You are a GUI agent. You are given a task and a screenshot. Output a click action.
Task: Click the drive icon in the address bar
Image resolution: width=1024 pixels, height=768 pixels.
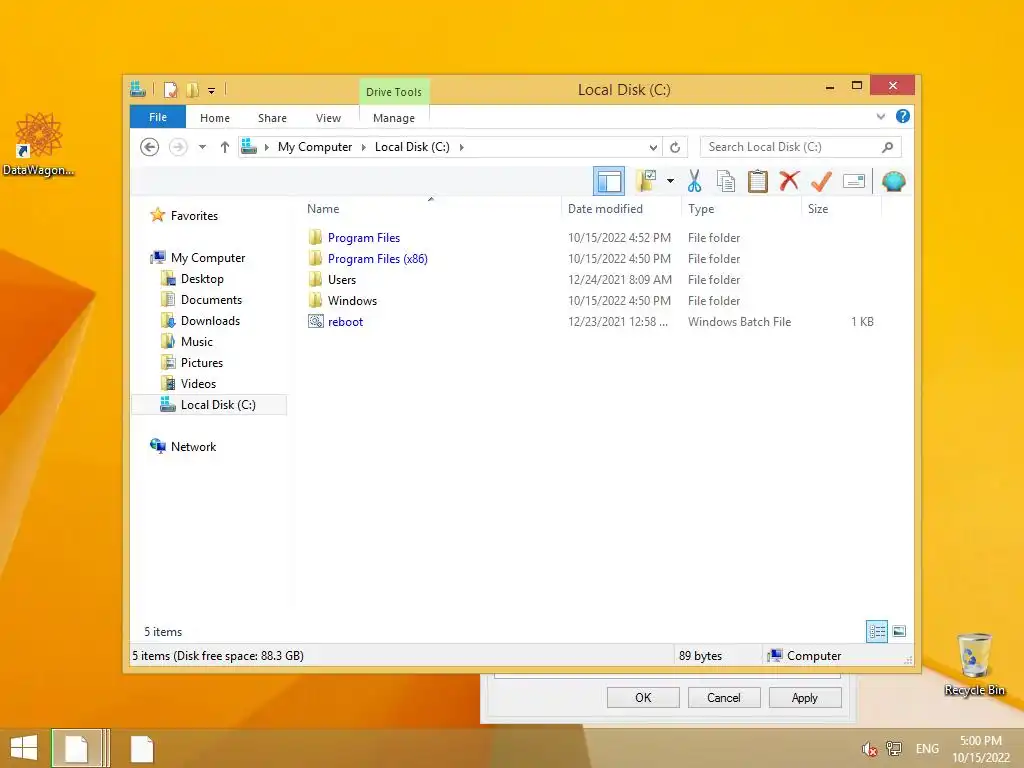point(249,146)
